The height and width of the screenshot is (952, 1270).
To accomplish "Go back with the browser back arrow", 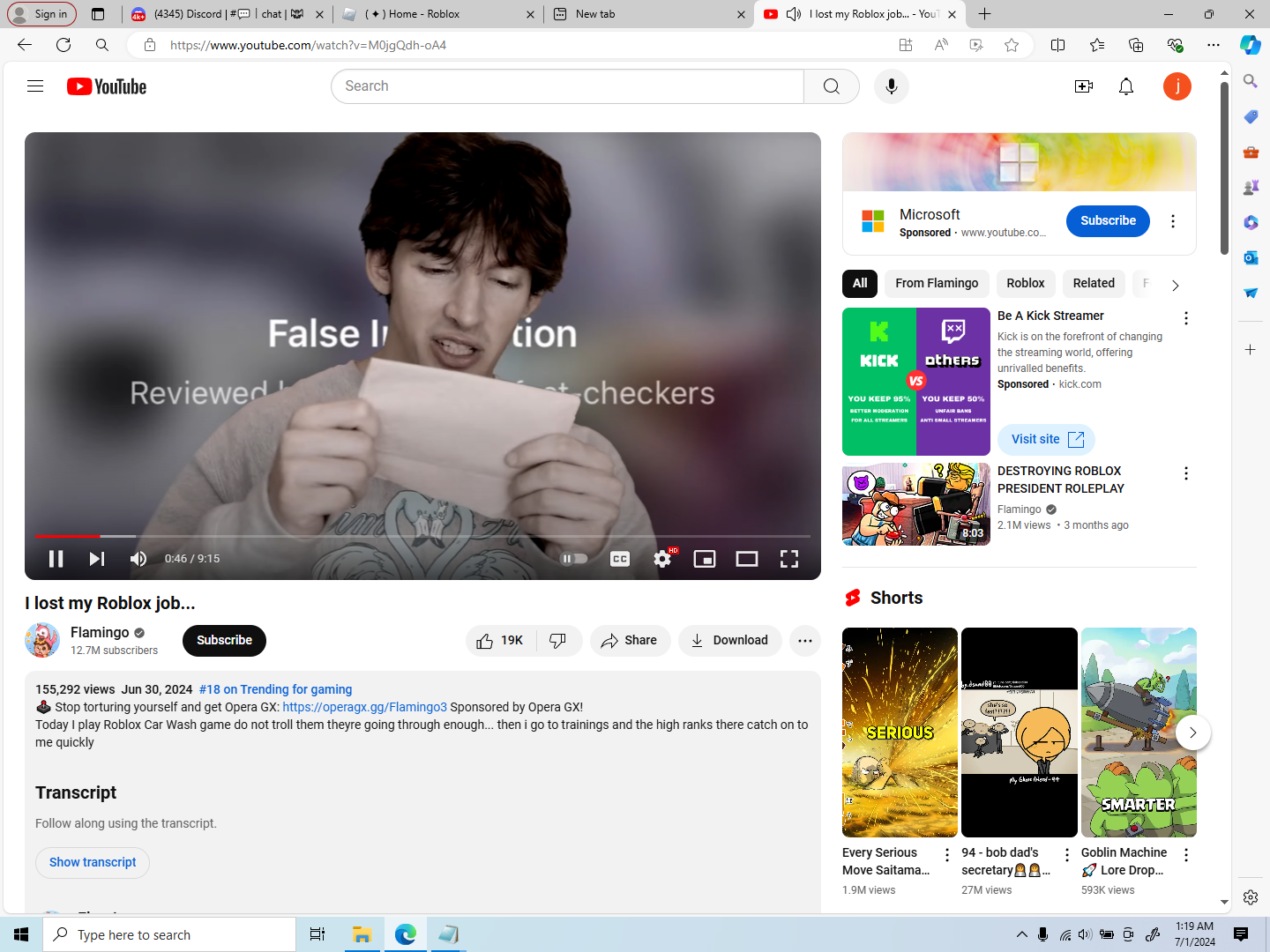I will [x=25, y=45].
